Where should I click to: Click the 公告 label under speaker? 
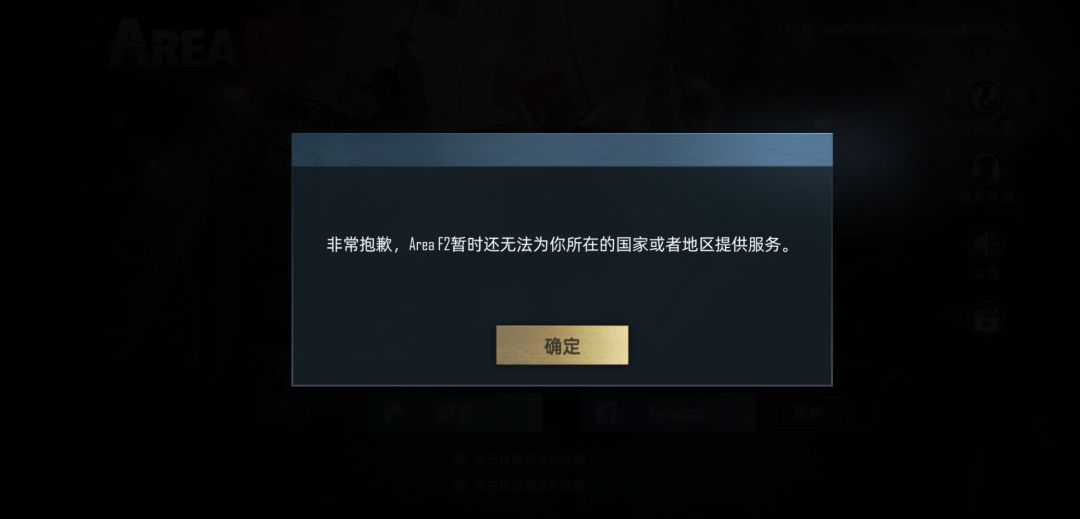(986, 273)
